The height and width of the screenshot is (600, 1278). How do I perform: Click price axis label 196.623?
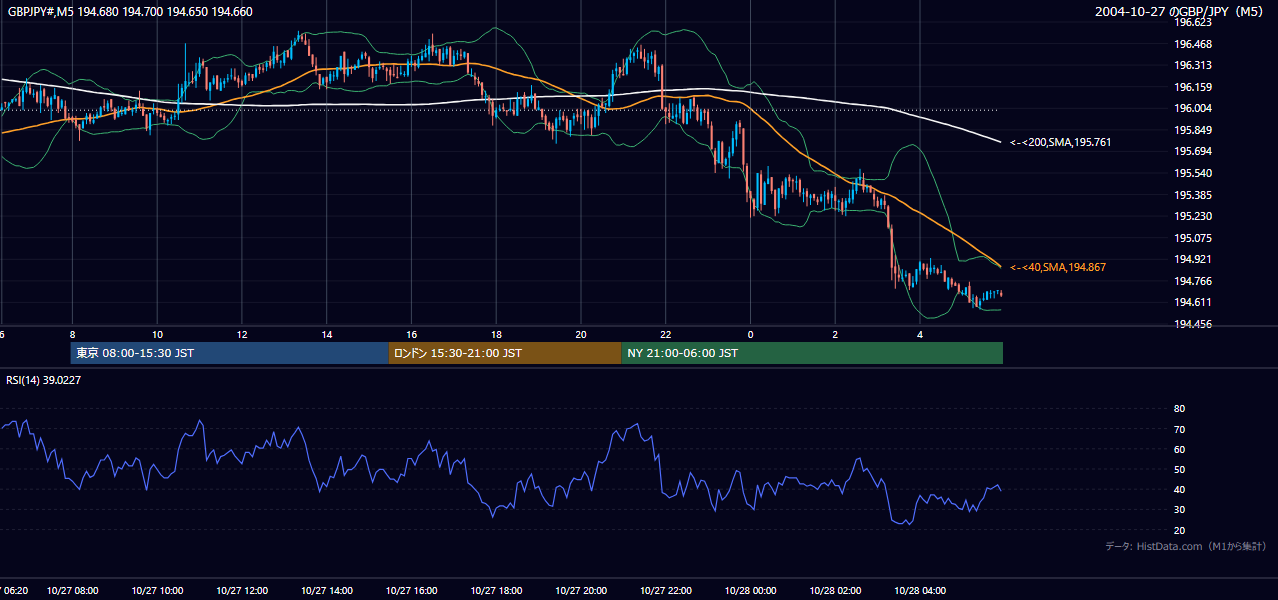1193,22
